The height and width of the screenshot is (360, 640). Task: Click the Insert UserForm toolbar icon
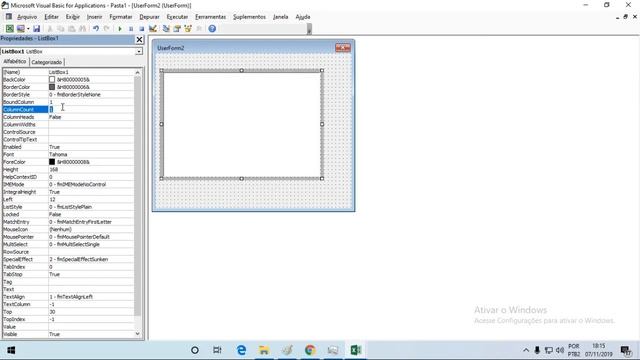(x=20, y=29)
